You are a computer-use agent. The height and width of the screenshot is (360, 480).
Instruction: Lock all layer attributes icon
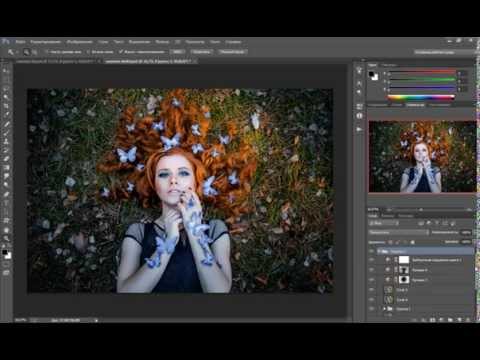click(x=412, y=242)
